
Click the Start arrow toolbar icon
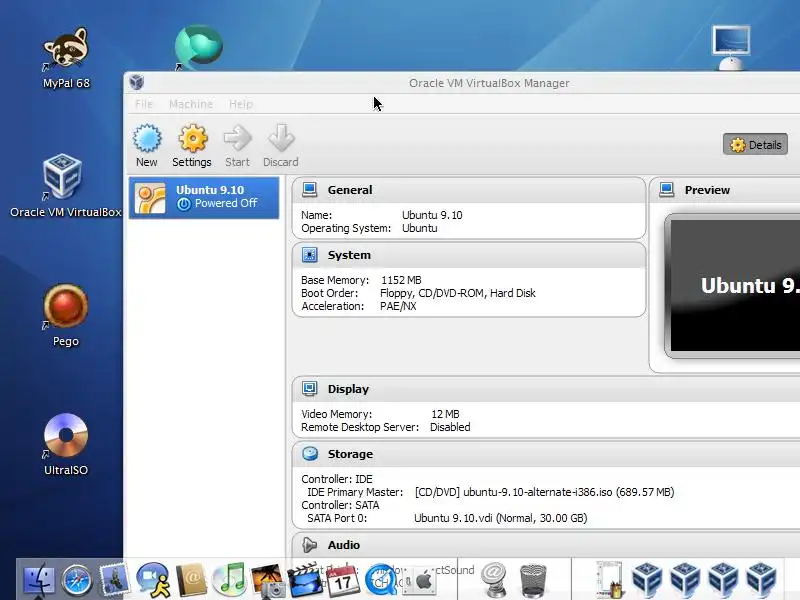click(x=237, y=138)
